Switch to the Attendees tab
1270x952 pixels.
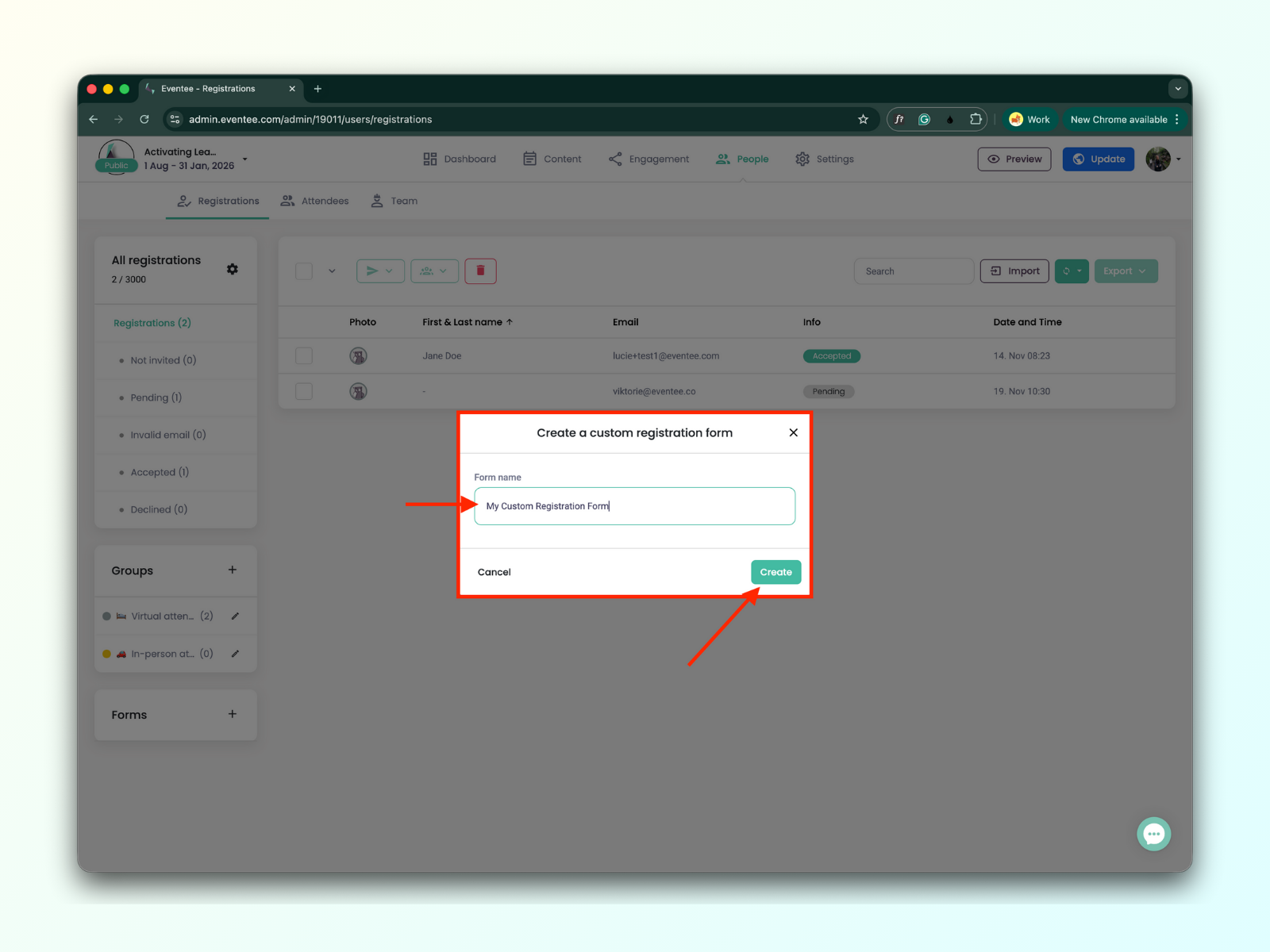click(315, 202)
